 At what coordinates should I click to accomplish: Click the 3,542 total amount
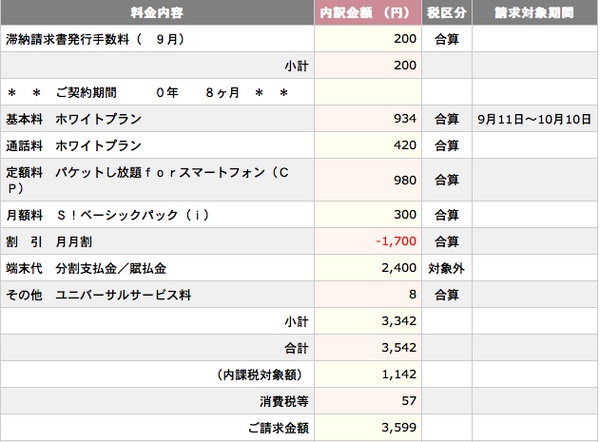pos(399,347)
